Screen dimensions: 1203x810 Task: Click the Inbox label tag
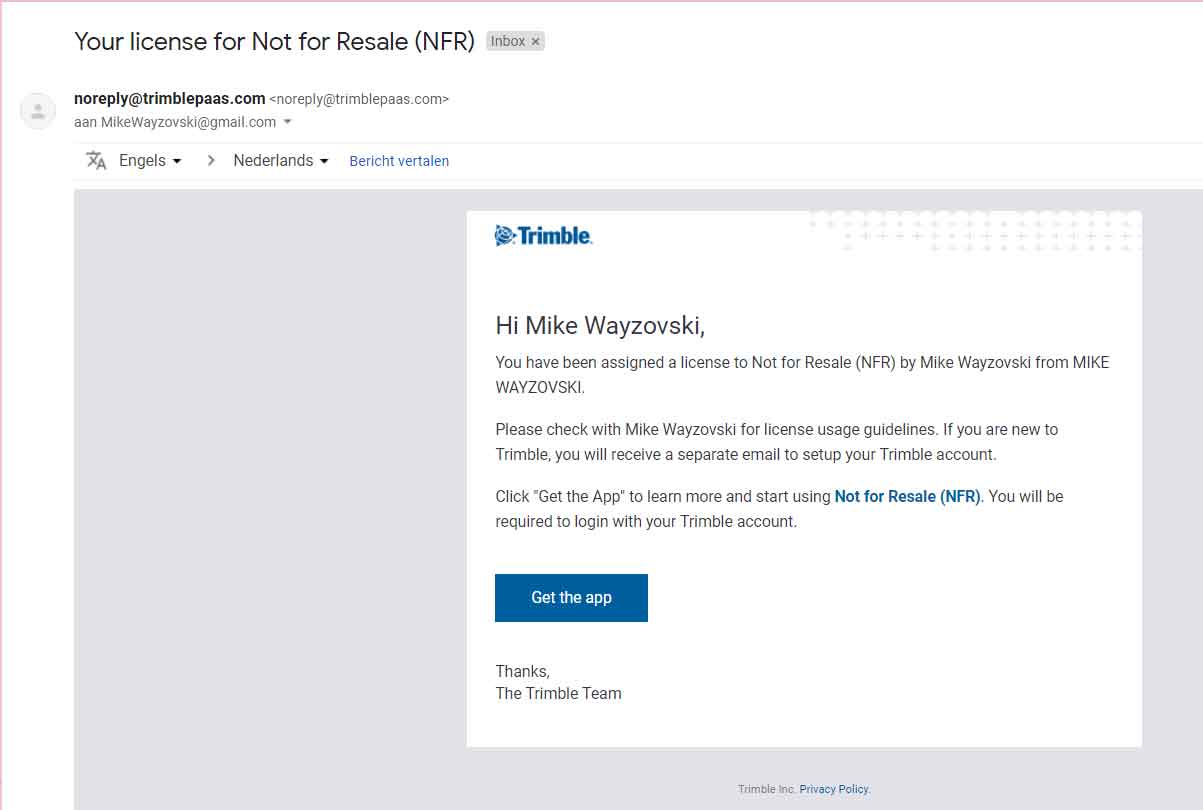pyautogui.click(x=508, y=42)
